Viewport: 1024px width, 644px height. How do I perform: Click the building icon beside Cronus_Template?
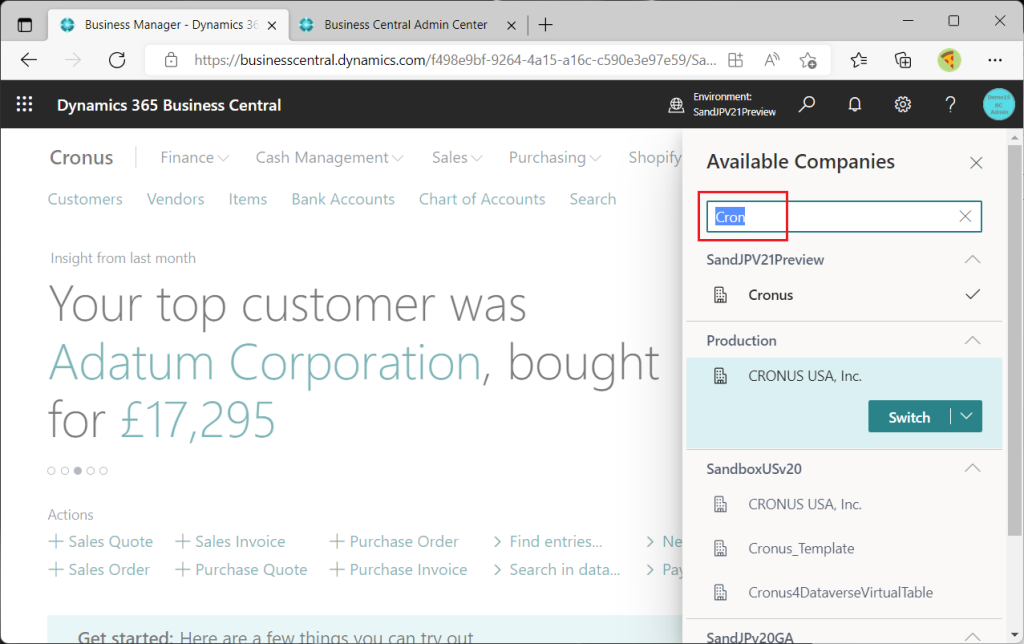720,549
